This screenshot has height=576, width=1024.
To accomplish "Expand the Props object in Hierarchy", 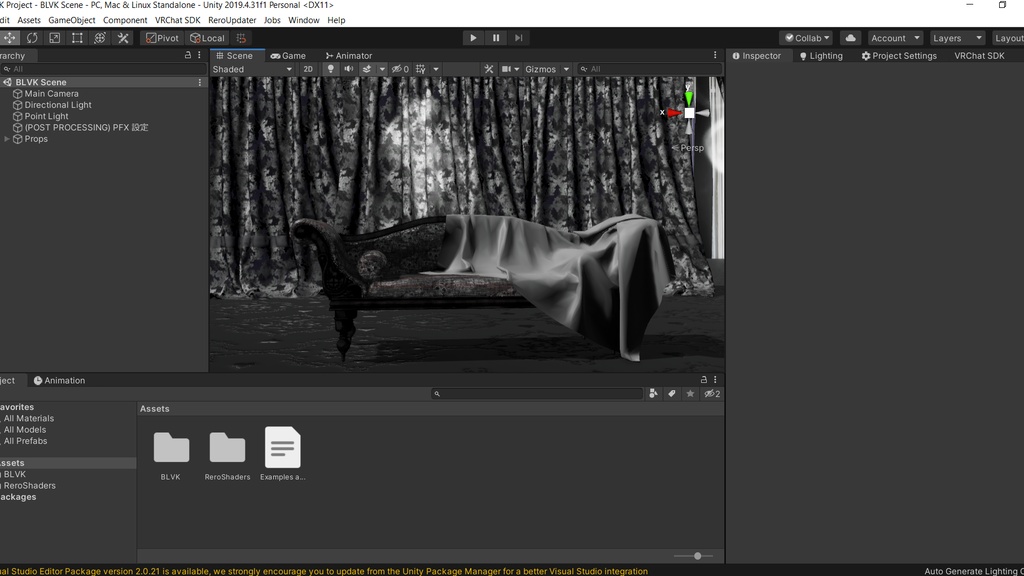I will 8,139.
